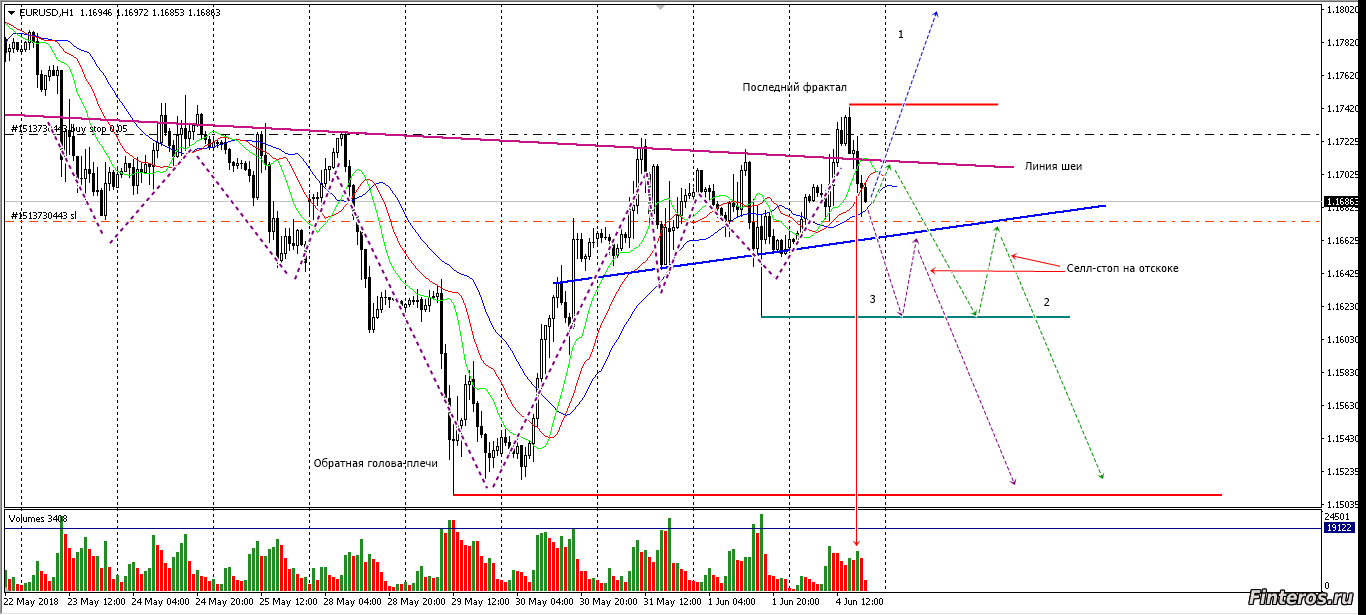The image size is (1366, 615).
Task: Click the 'Volumes 3408' indicator title
Action: [39, 518]
